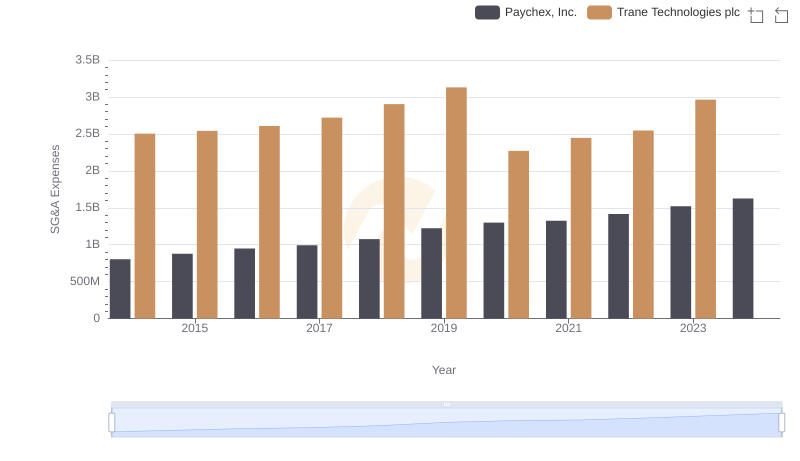Viewport: 800px width, 461px height.
Task: Click the x-axis label 2021
Action: (568, 328)
